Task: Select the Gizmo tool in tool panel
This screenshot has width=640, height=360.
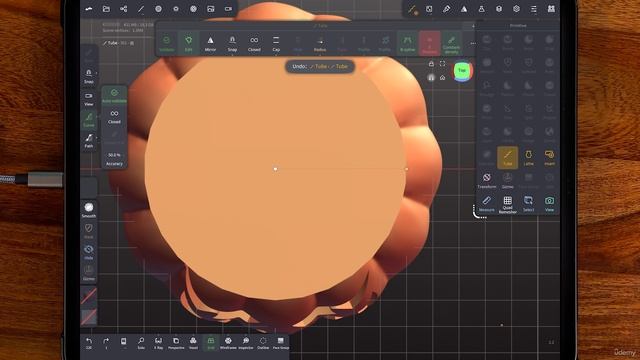Action: [507, 180]
